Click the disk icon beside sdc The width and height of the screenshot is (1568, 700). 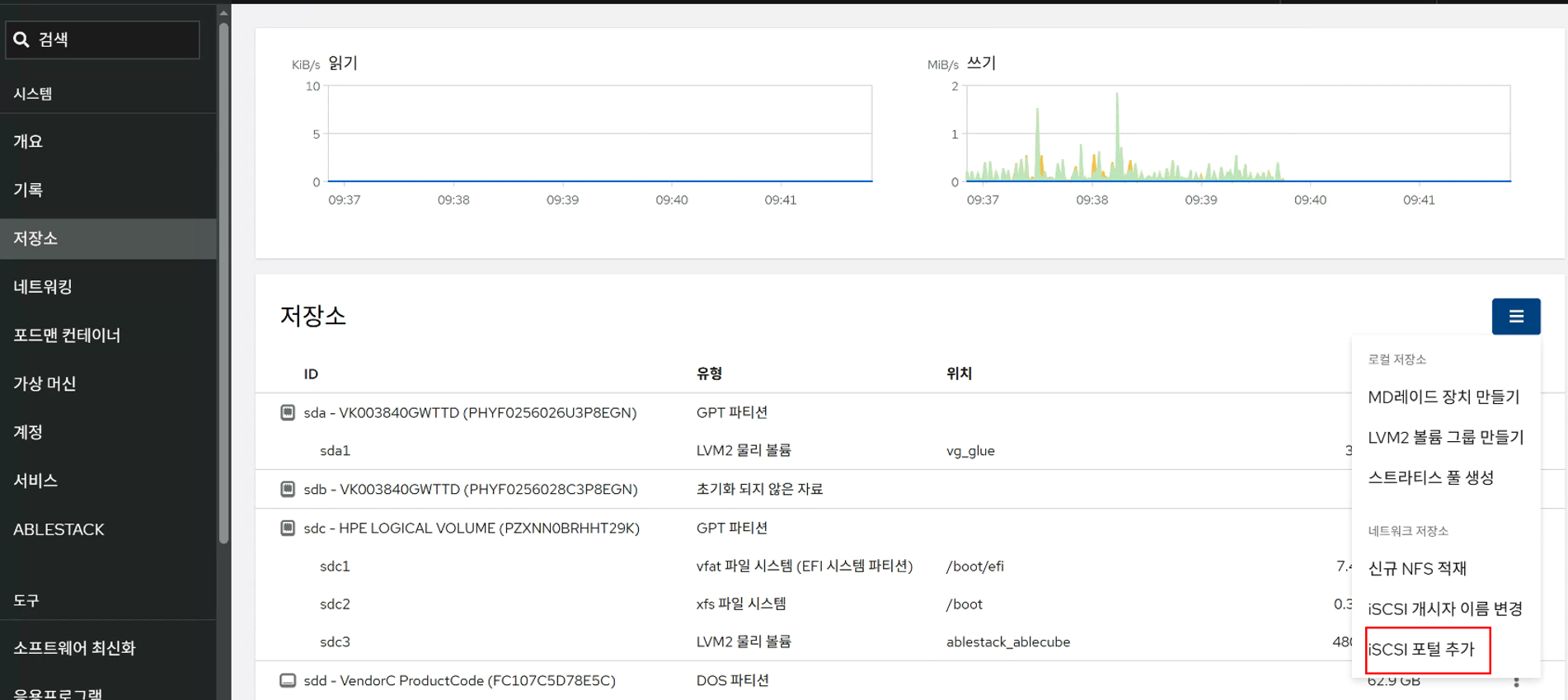pos(288,528)
